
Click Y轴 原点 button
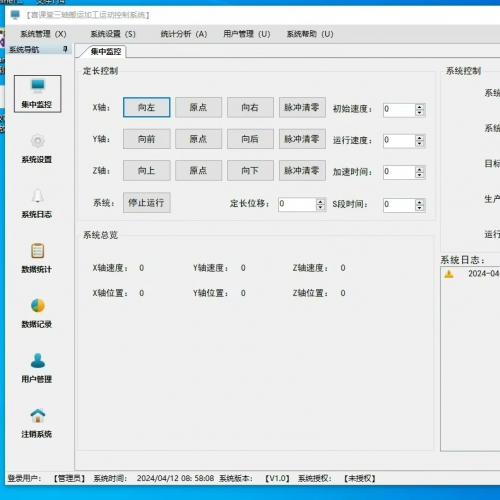[x=198, y=139]
